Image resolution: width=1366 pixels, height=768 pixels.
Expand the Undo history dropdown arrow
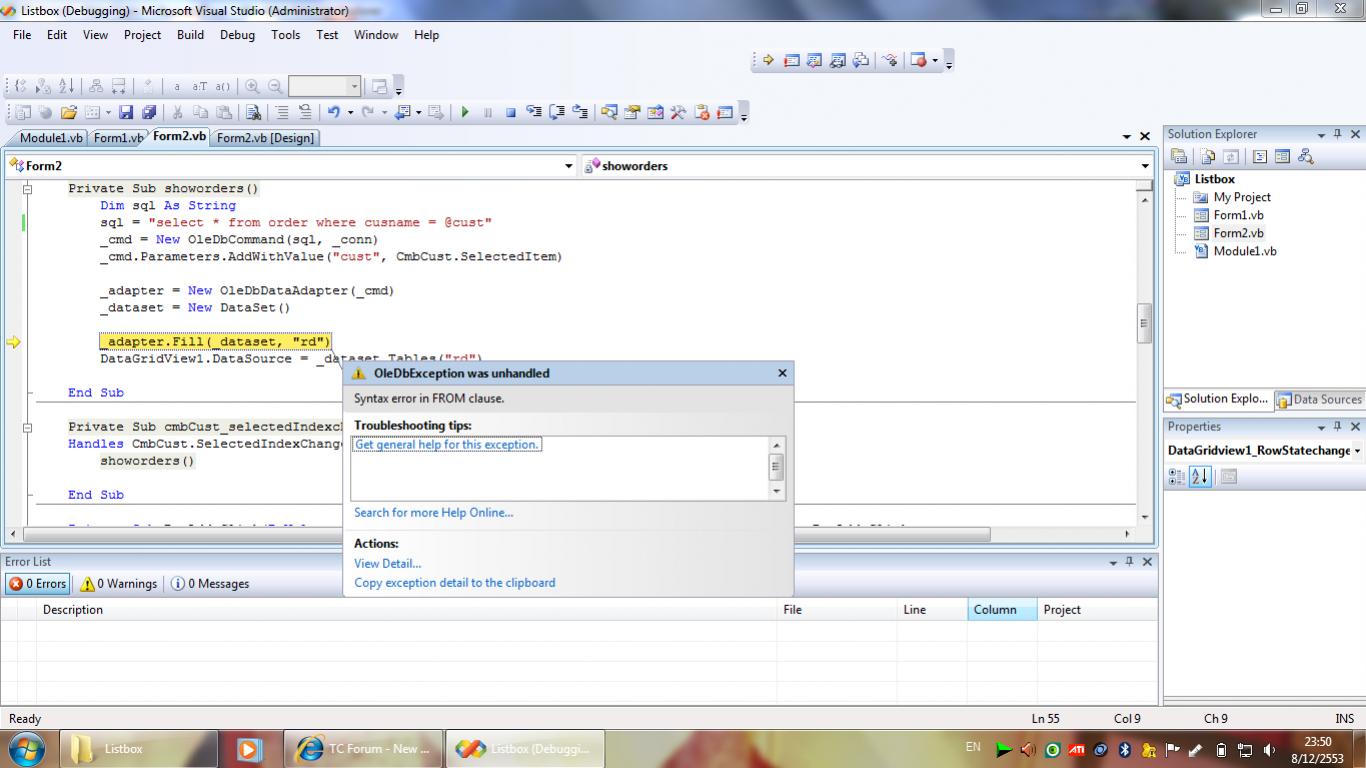coord(350,112)
